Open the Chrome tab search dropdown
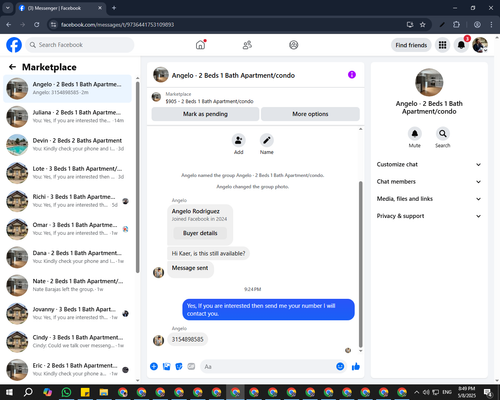 [x=7, y=8]
